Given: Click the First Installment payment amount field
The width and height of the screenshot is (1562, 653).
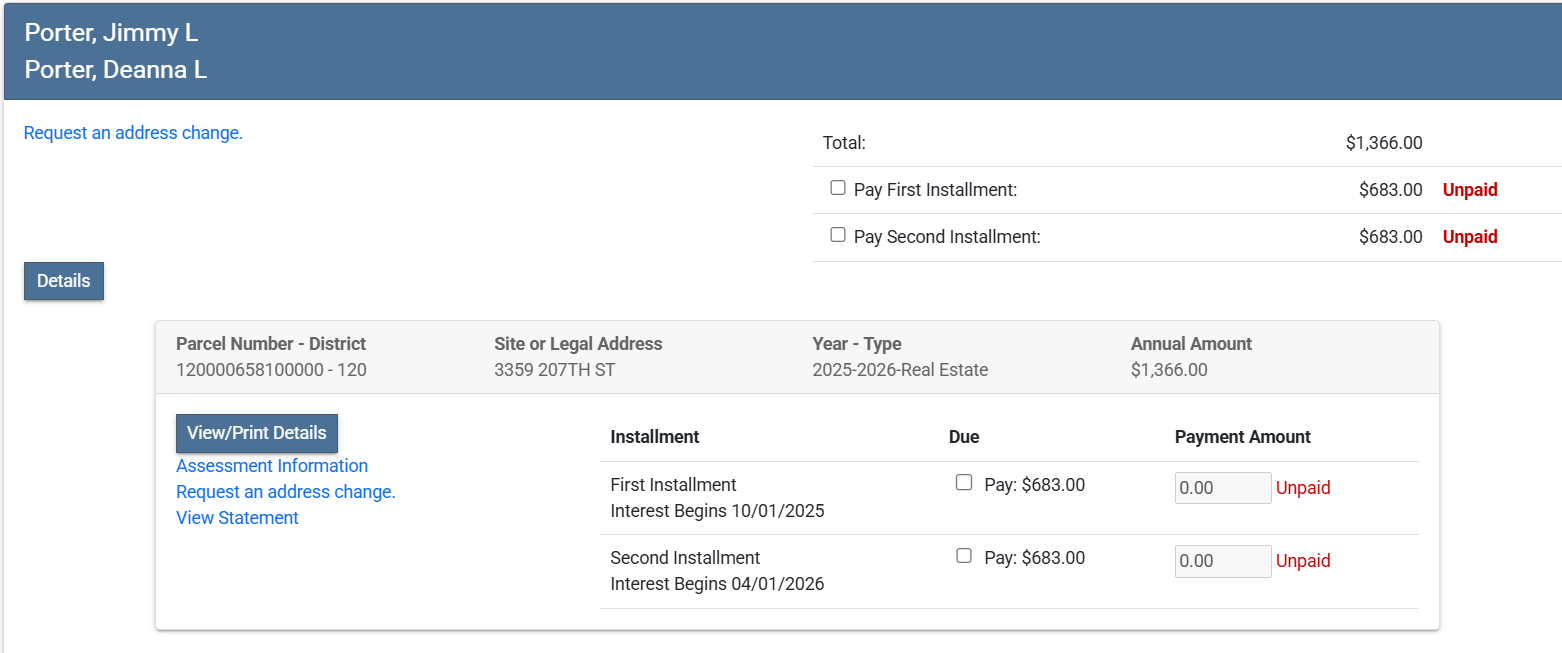Looking at the screenshot, I should pyautogui.click(x=1222, y=488).
